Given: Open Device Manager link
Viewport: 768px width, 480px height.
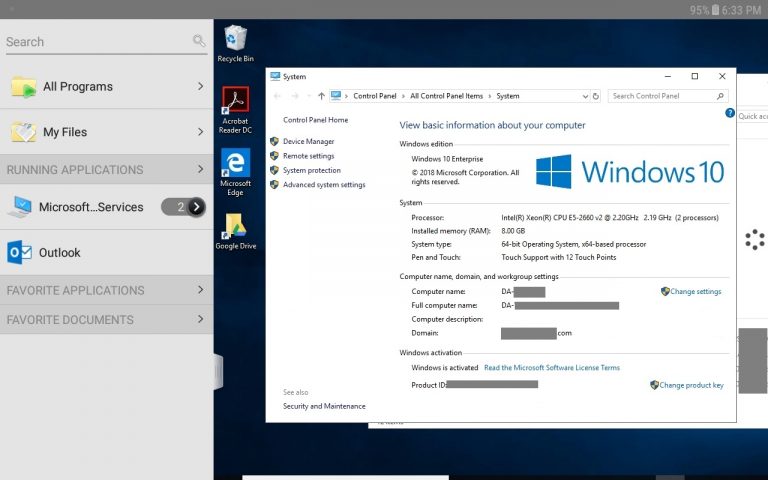Looking at the screenshot, I should pyautogui.click(x=308, y=142).
